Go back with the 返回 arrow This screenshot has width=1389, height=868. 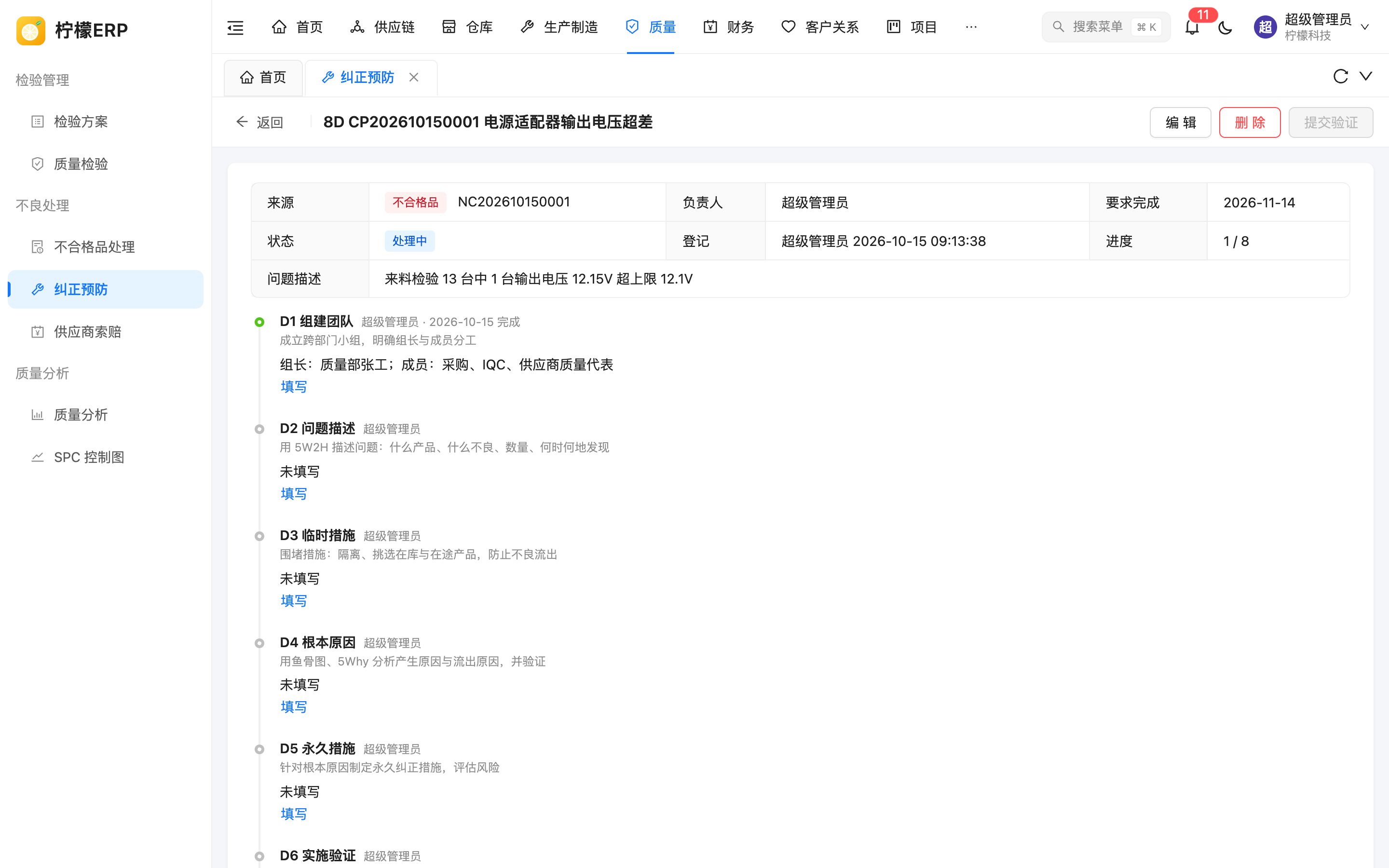(259, 122)
